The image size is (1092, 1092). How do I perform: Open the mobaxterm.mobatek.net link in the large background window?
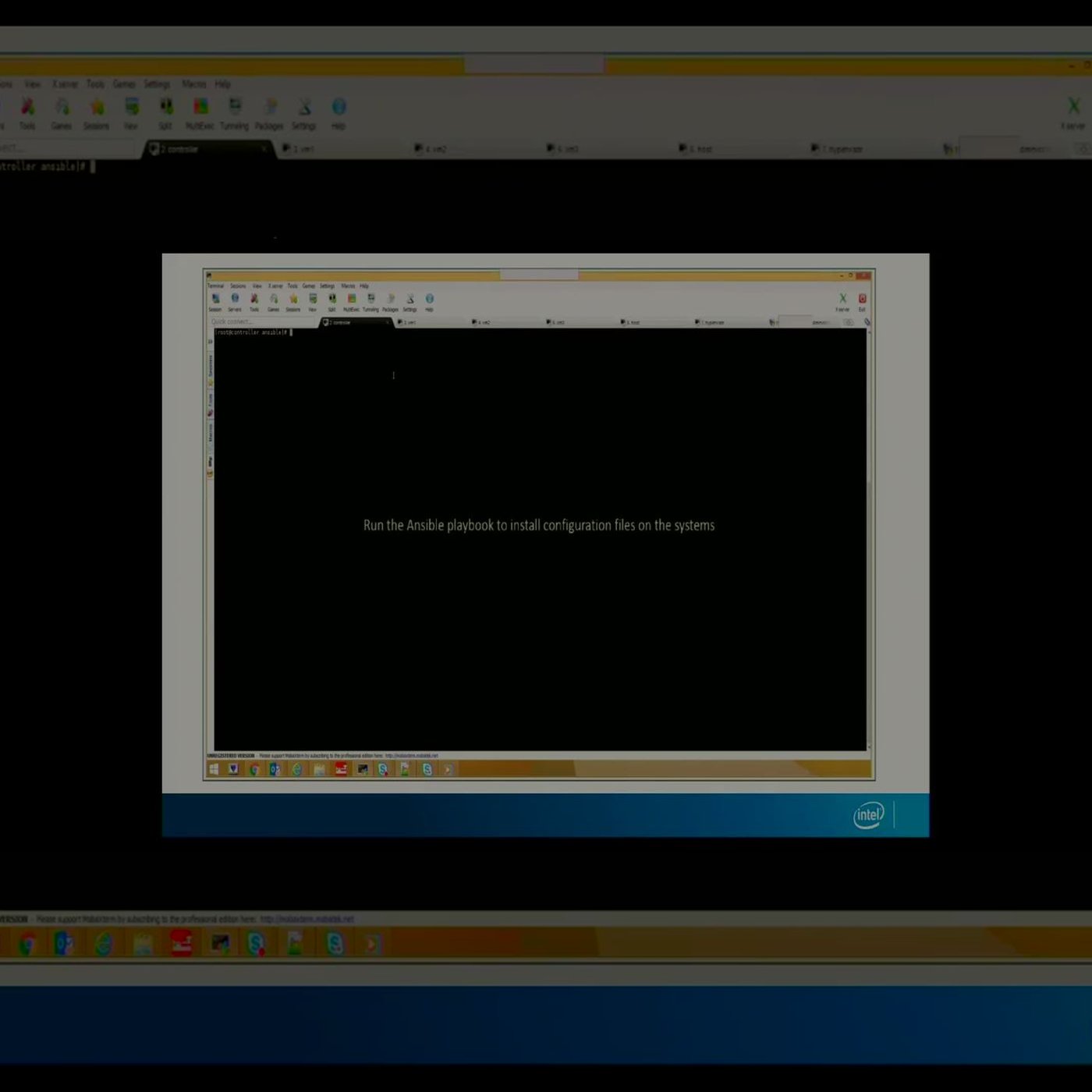coord(307,920)
